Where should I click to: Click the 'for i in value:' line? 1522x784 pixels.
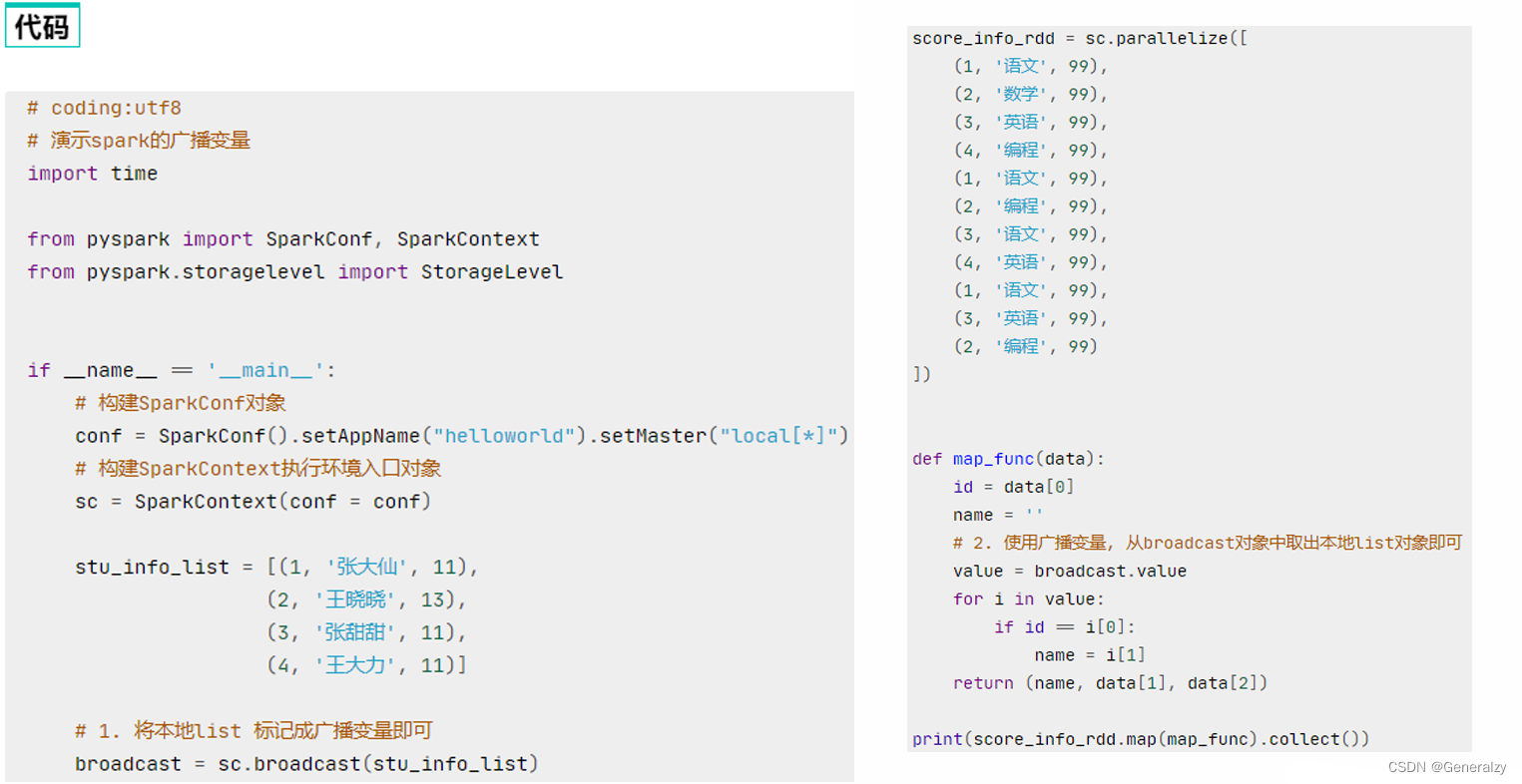1029,599
